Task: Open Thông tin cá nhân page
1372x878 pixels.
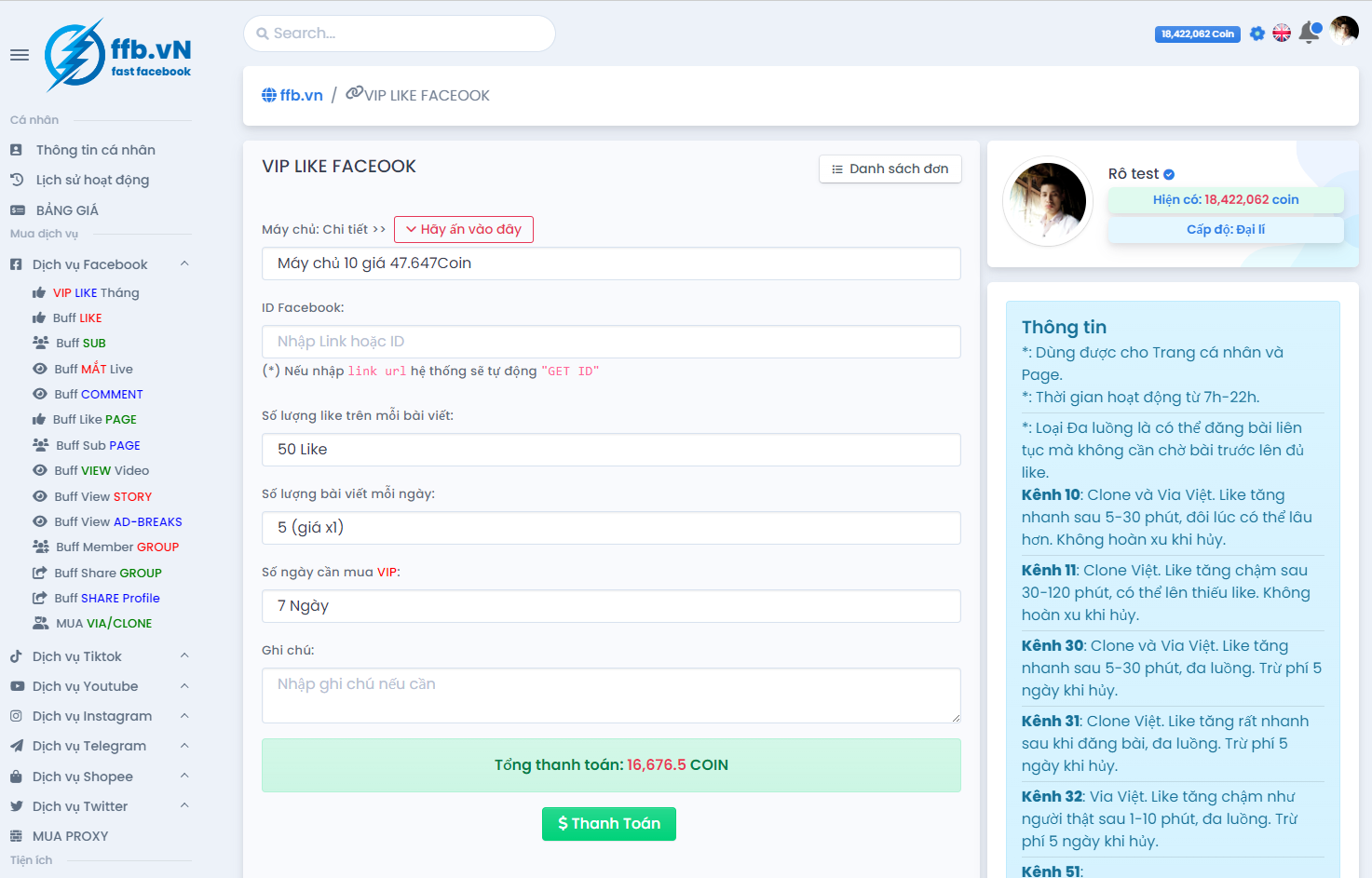Action: coord(96,150)
